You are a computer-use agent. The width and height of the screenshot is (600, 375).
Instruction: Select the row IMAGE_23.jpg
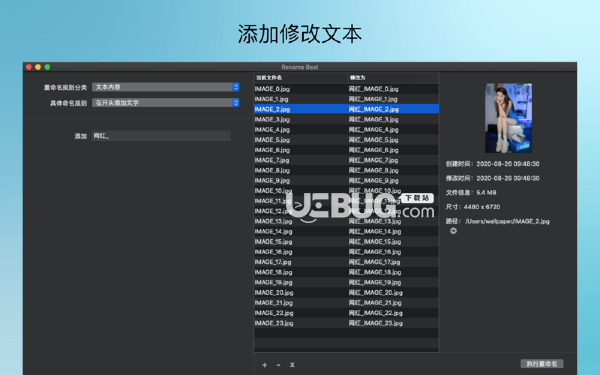[x=346, y=323]
